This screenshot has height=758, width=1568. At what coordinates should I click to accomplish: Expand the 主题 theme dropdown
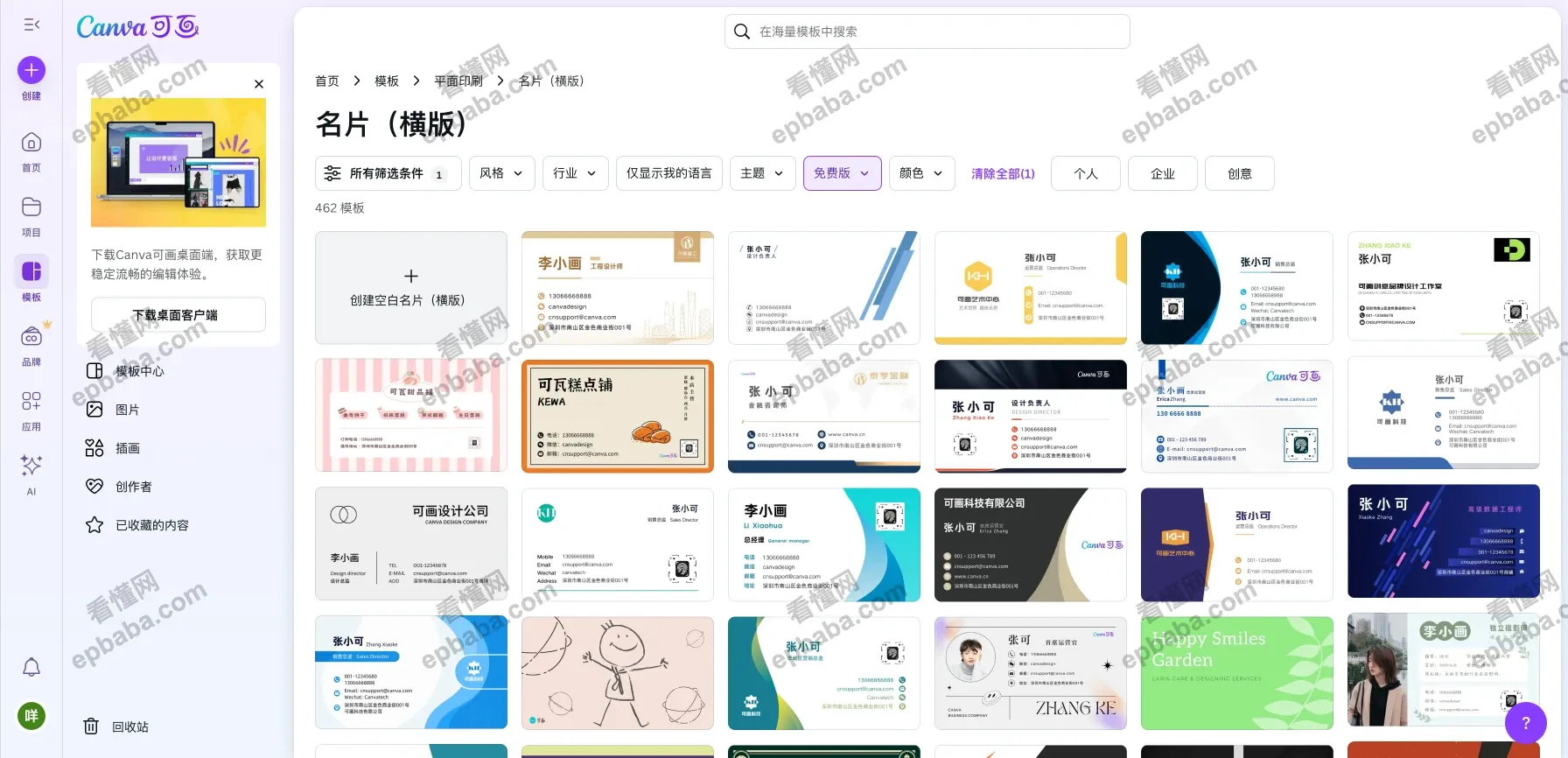click(x=763, y=173)
